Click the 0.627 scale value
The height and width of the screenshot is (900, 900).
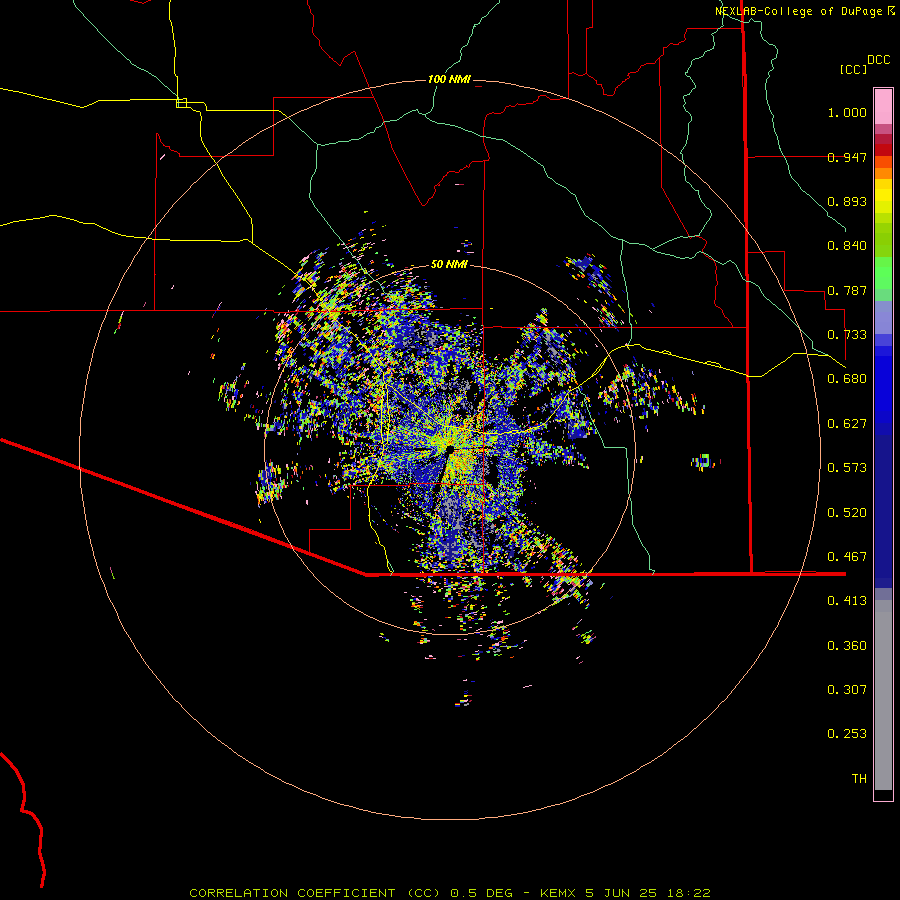[x=847, y=424]
